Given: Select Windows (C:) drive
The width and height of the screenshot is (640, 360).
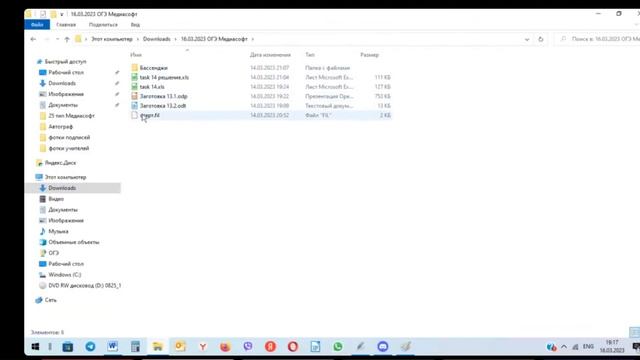Looking at the screenshot, I should (64, 275).
